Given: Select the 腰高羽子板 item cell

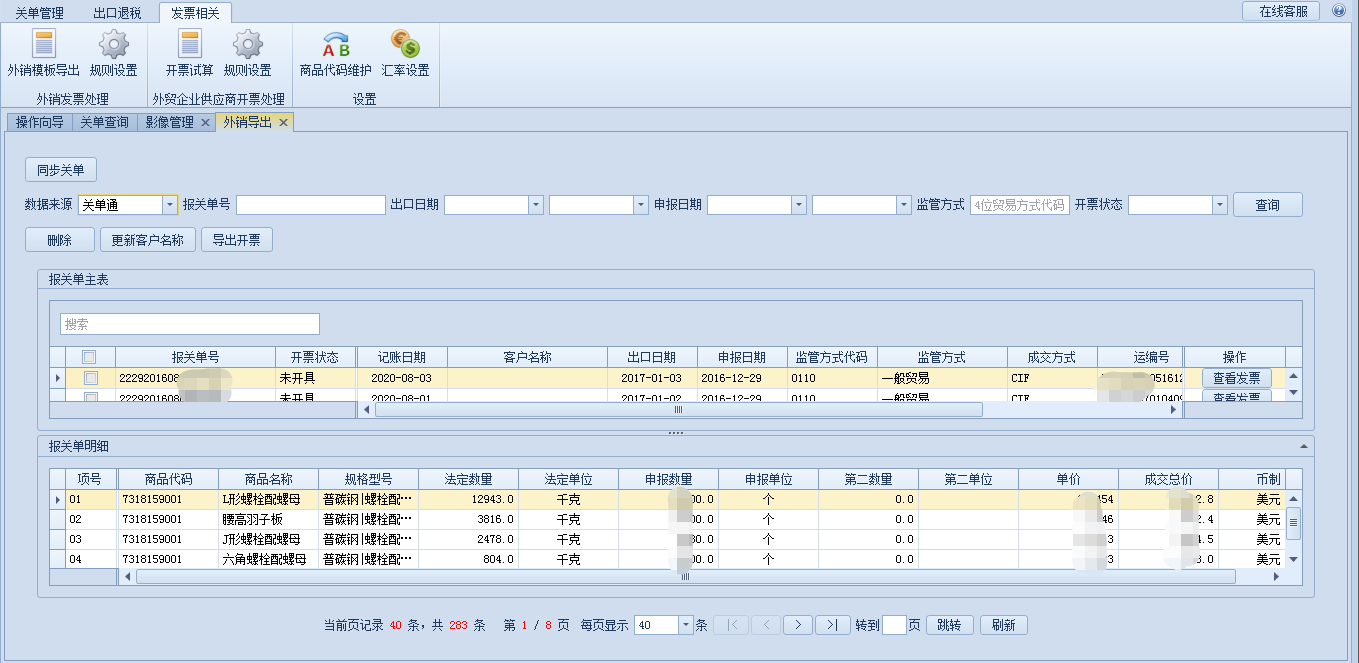Looking at the screenshot, I should point(268,519).
